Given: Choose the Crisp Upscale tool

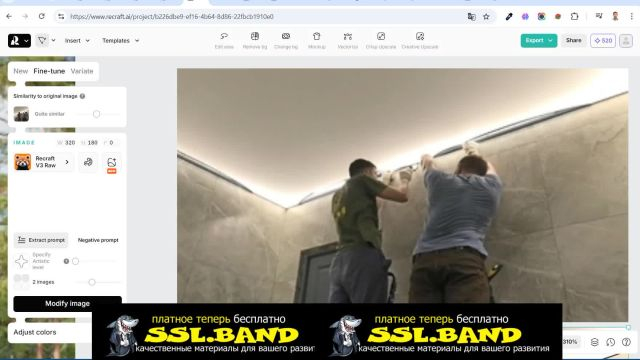Looking at the screenshot, I should [x=381, y=40].
